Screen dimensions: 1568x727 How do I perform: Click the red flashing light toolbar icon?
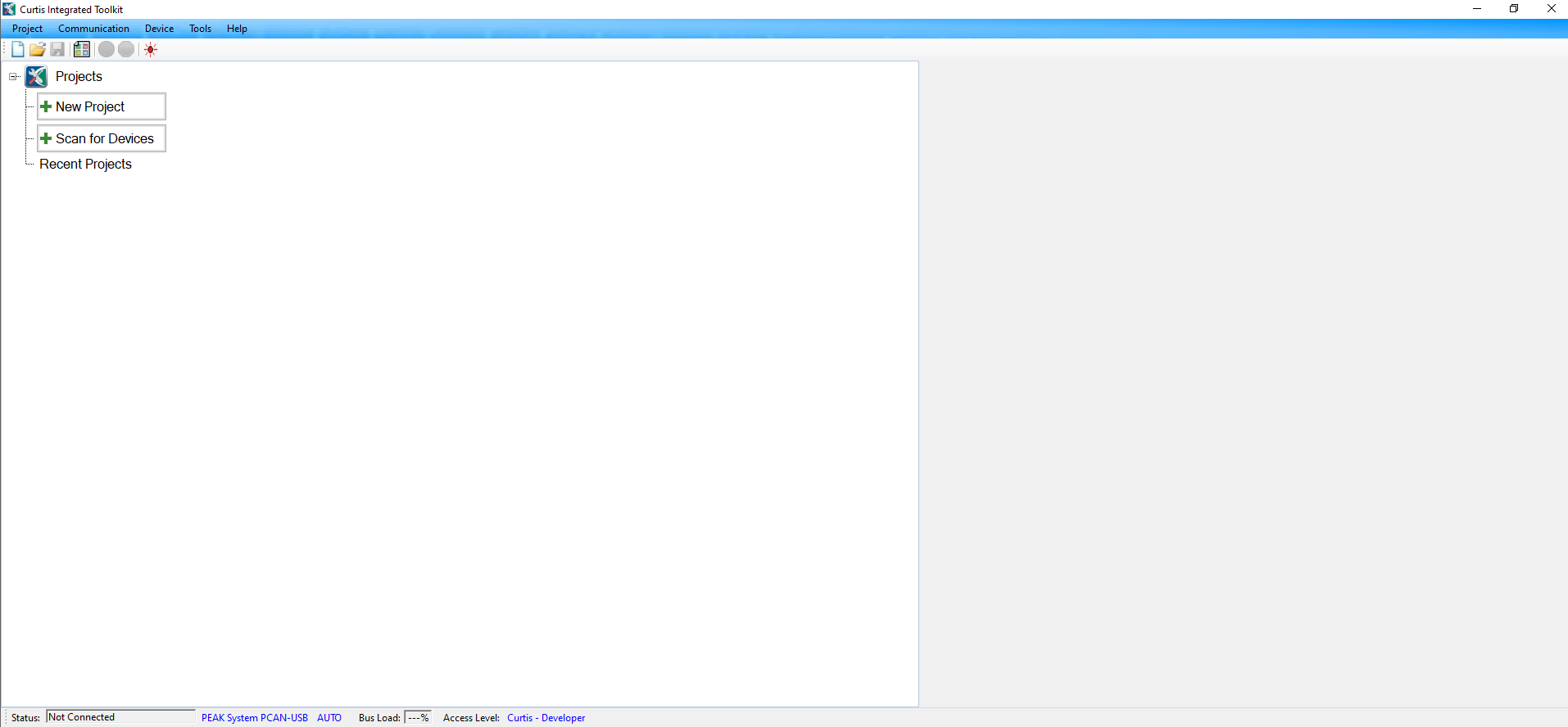point(151,49)
